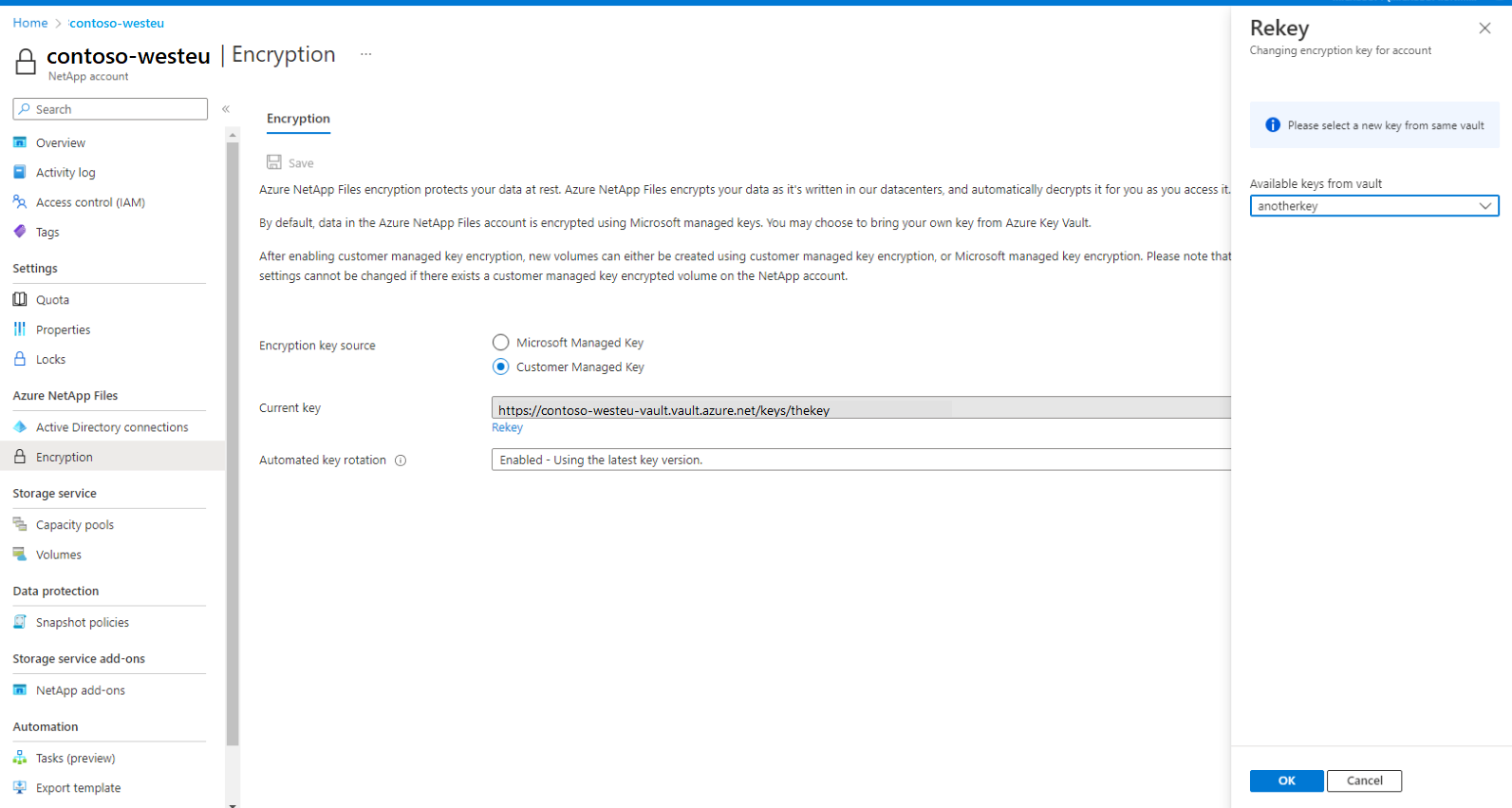This screenshot has width=1512, height=808.
Task: Click the 'Available keys from vault' label
Action: tap(1316, 183)
